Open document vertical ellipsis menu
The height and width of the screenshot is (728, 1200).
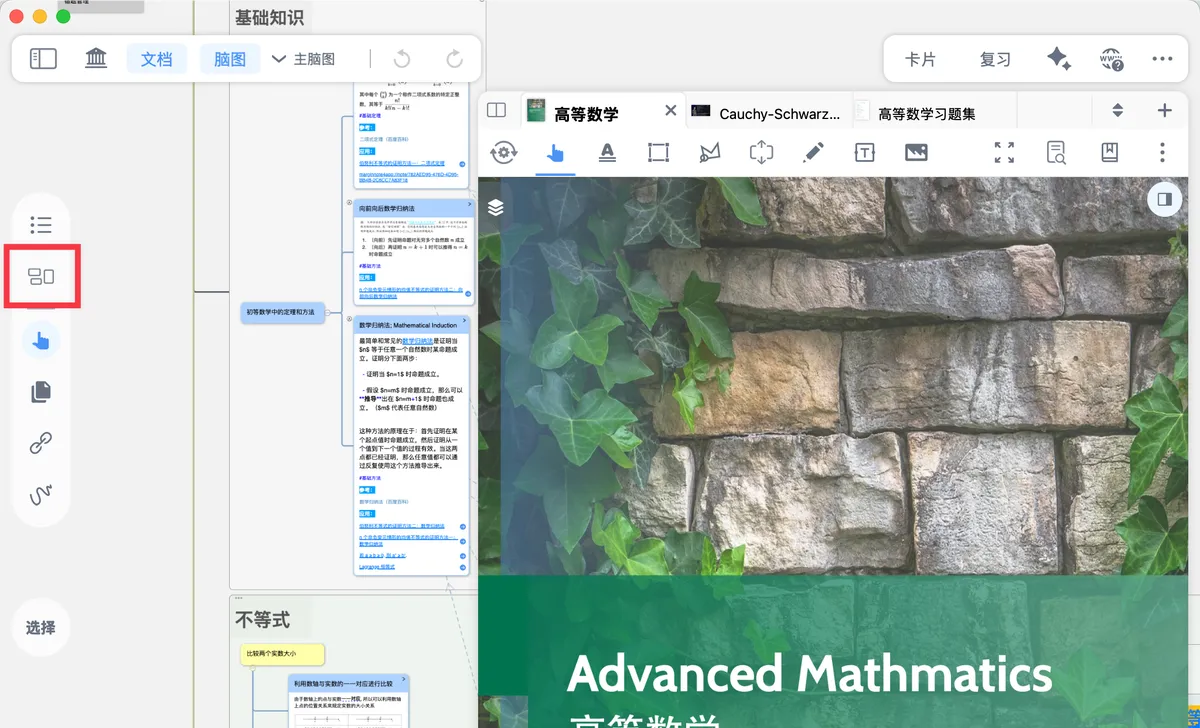click(x=1162, y=152)
